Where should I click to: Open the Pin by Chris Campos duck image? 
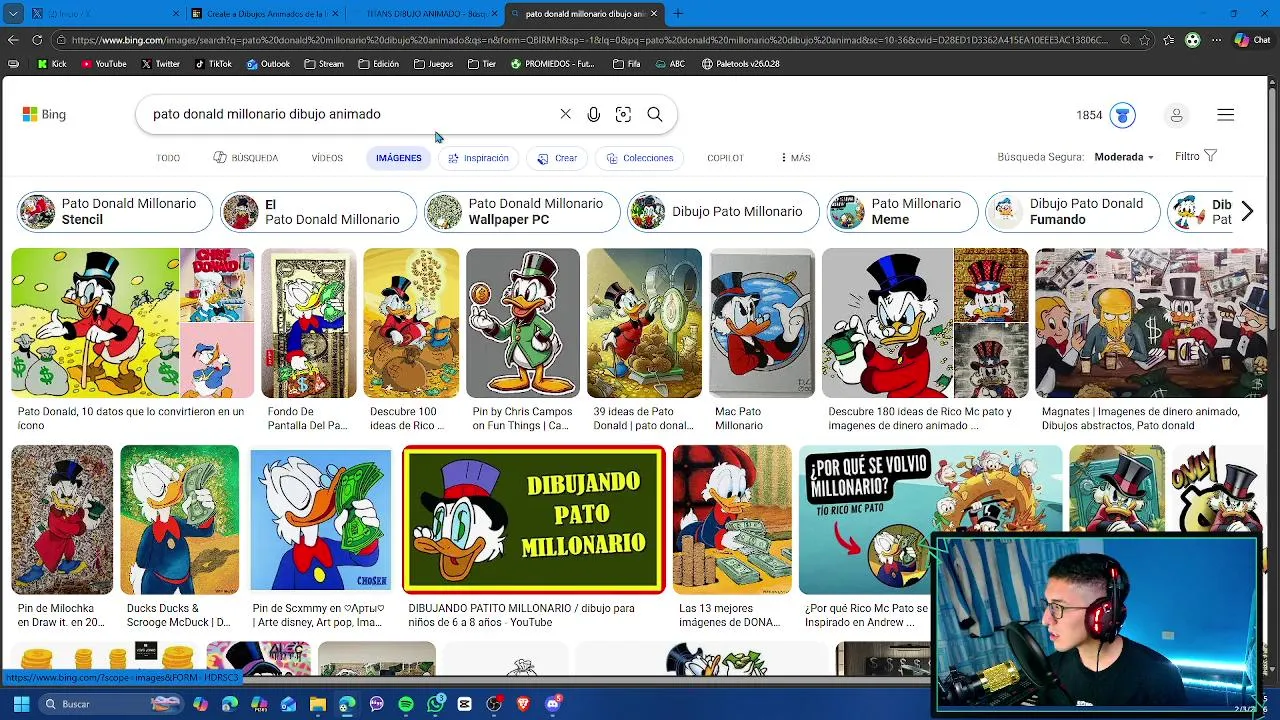click(x=522, y=323)
